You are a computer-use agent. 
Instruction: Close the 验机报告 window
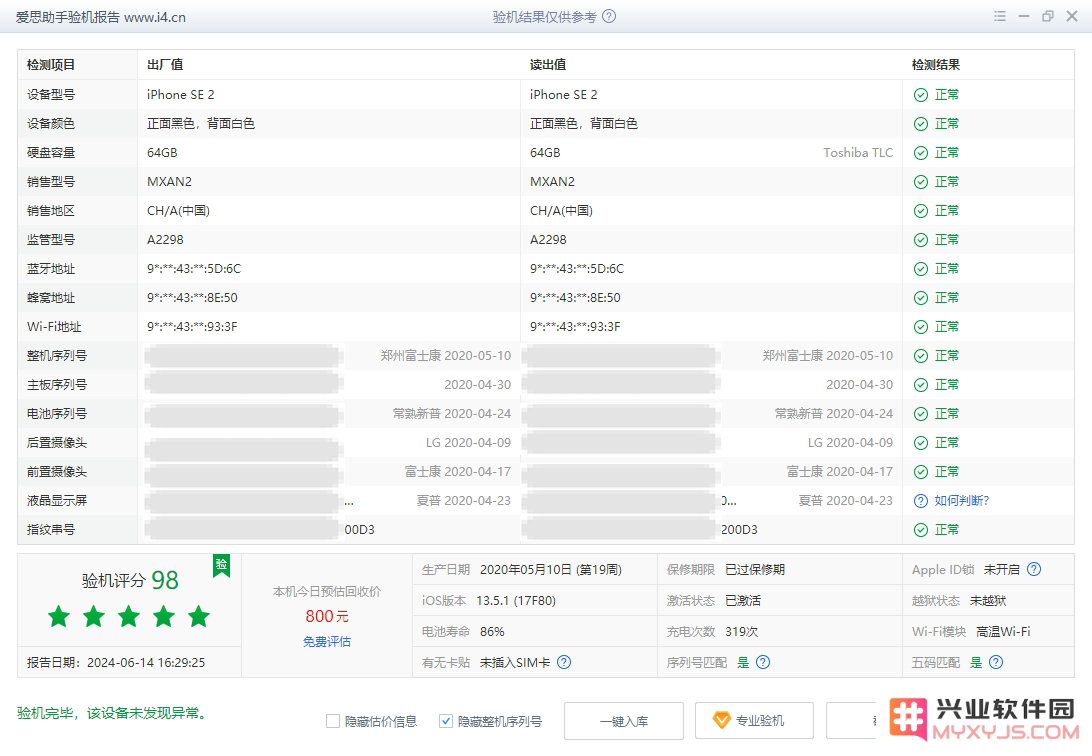1072,16
